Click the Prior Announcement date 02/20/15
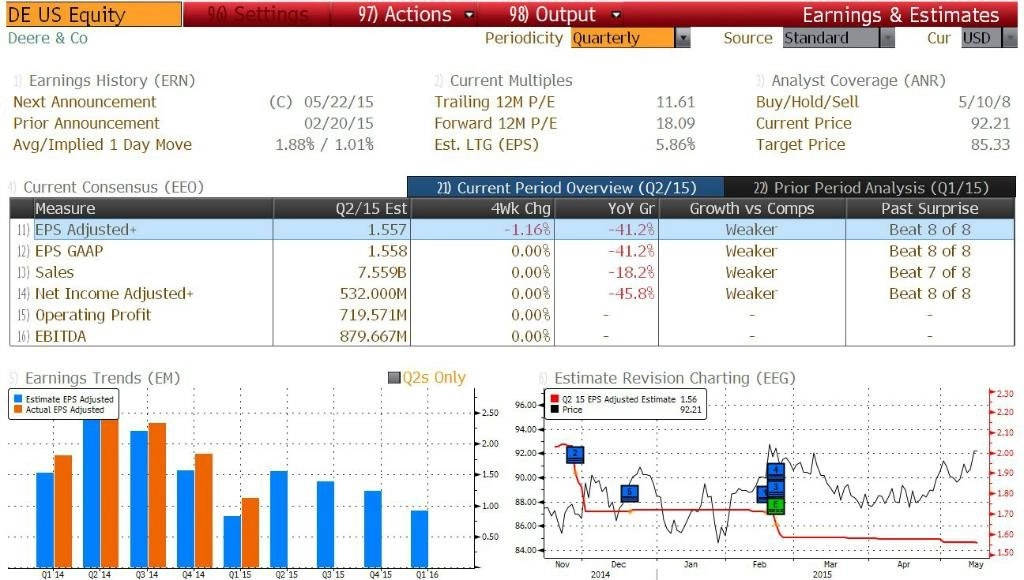This screenshot has width=1024, height=580. coord(338,123)
